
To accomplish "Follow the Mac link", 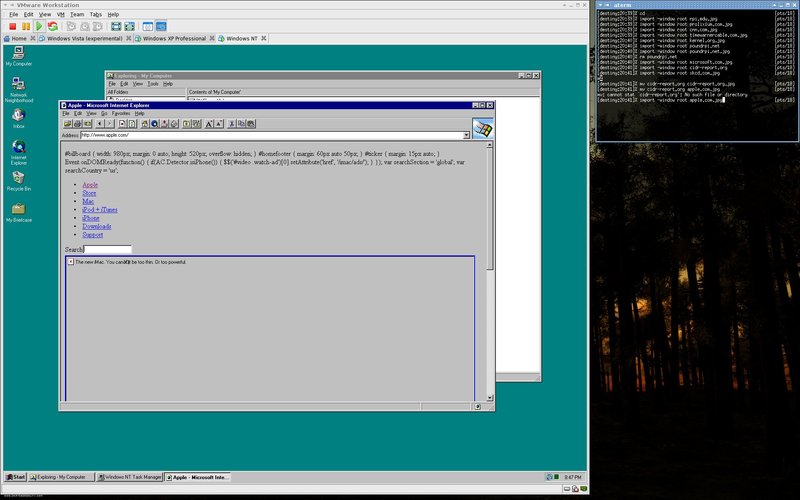I will [x=88, y=202].
